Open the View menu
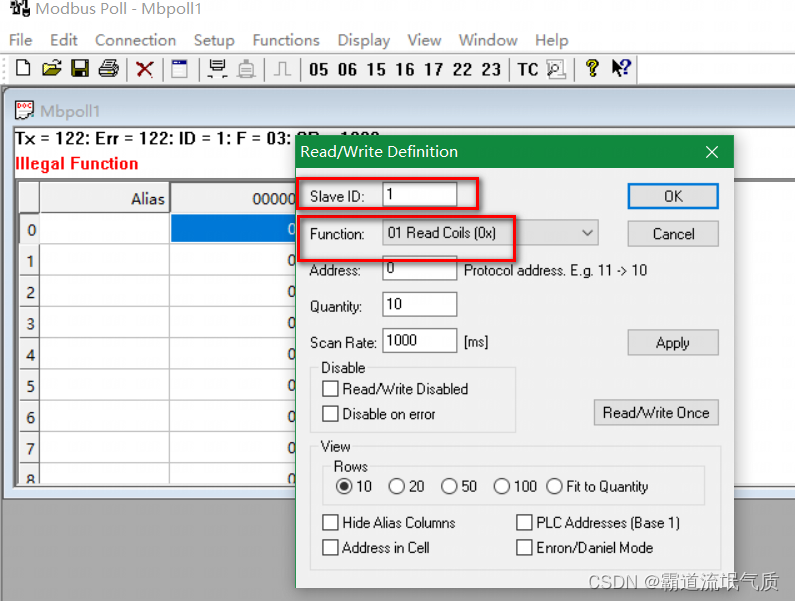Screen dimensions: 795x601 (424, 40)
